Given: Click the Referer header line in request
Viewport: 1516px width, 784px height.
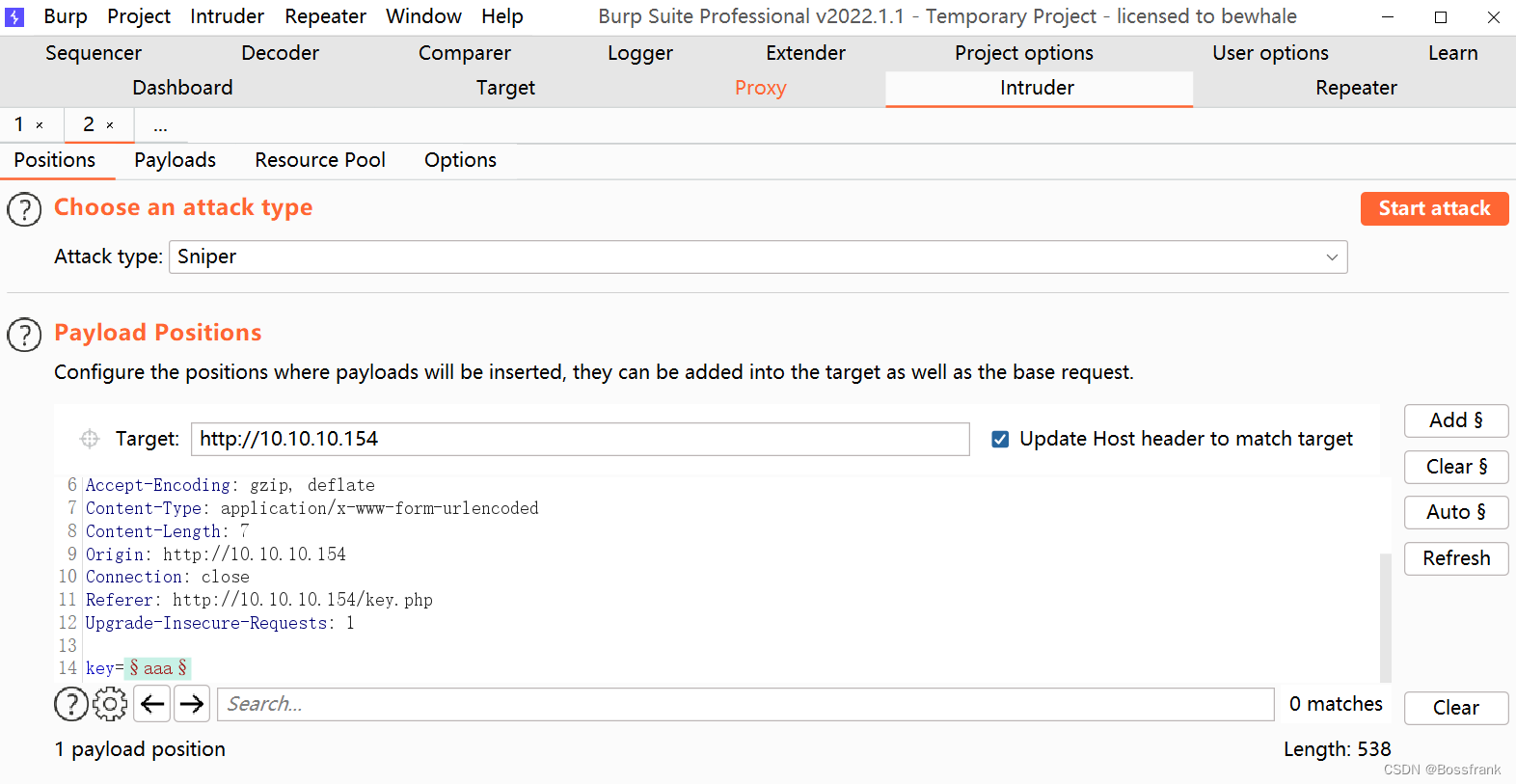Looking at the screenshot, I should click(x=259, y=600).
